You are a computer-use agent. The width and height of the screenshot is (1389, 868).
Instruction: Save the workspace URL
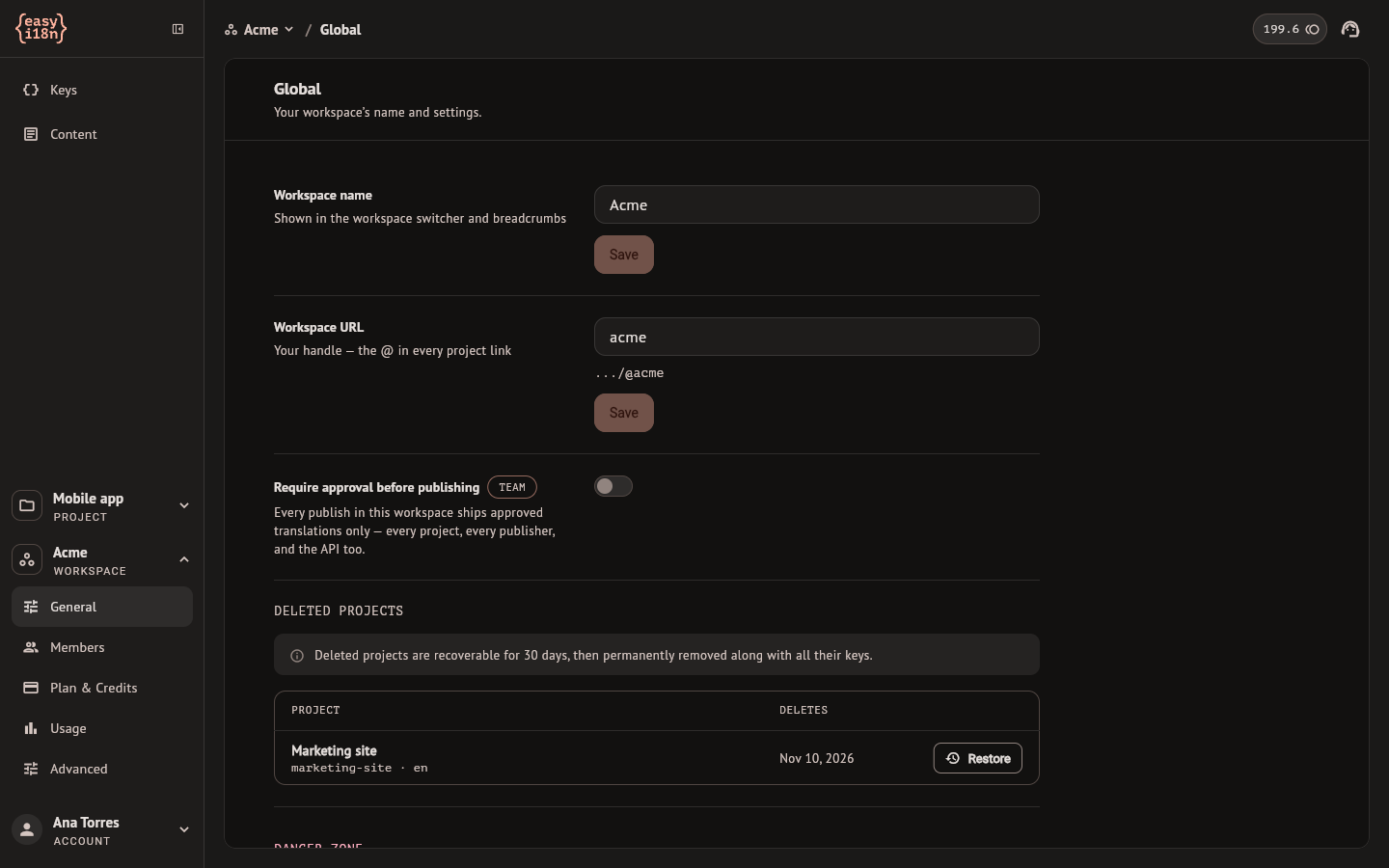[624, 413]
